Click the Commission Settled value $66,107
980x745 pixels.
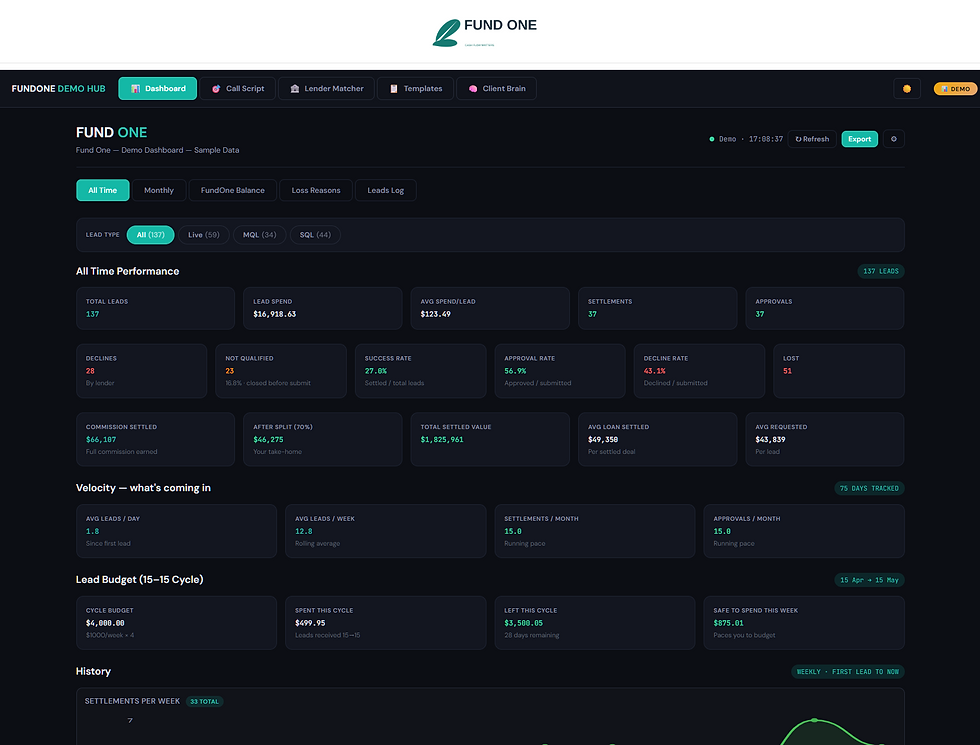coord(101,440)
